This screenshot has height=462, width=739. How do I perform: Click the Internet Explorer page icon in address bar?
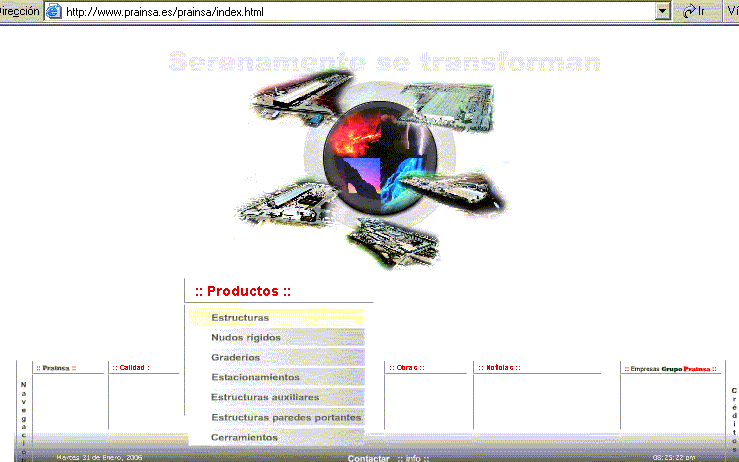[54, 11]
